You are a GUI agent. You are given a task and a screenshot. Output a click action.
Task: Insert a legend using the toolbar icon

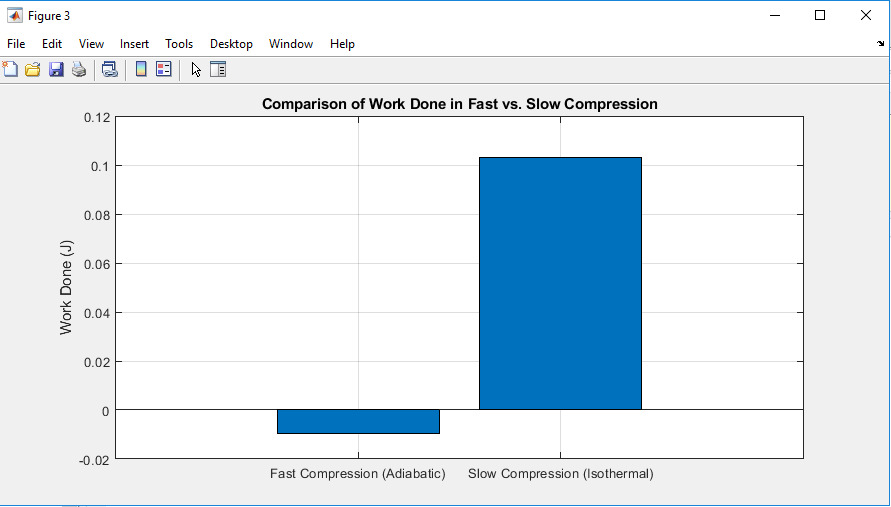tap(164, 69)
